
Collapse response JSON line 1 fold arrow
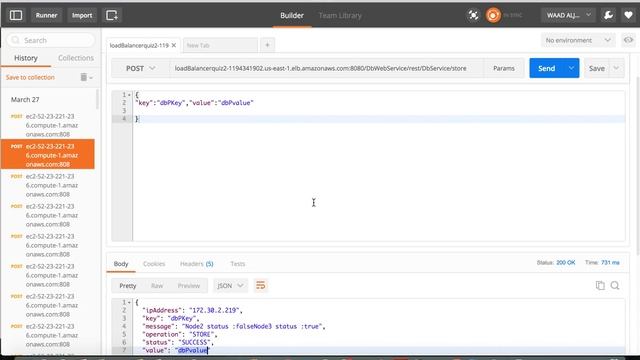tap(129, 302)
